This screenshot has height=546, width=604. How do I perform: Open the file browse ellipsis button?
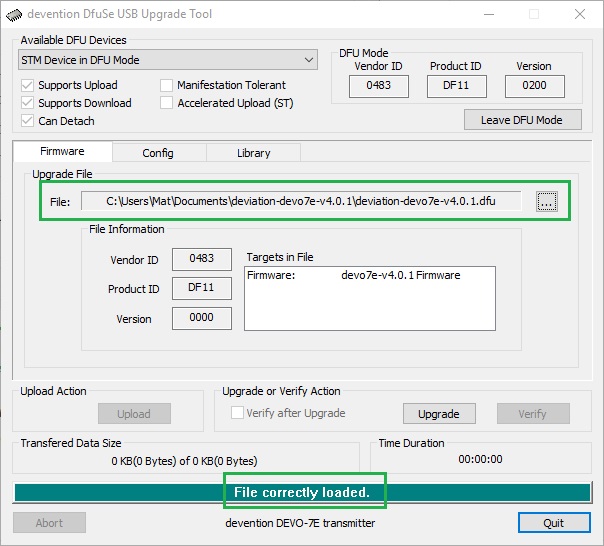coord(546,202)
